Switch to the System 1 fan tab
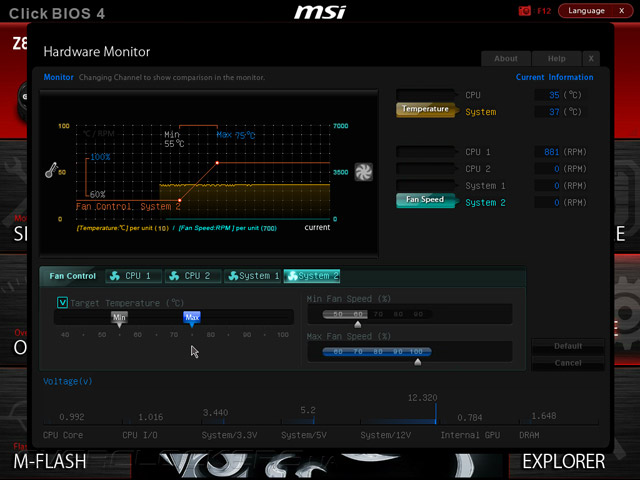Image resolution: width=640 pixels, height=480 pixels. point(252,276)
